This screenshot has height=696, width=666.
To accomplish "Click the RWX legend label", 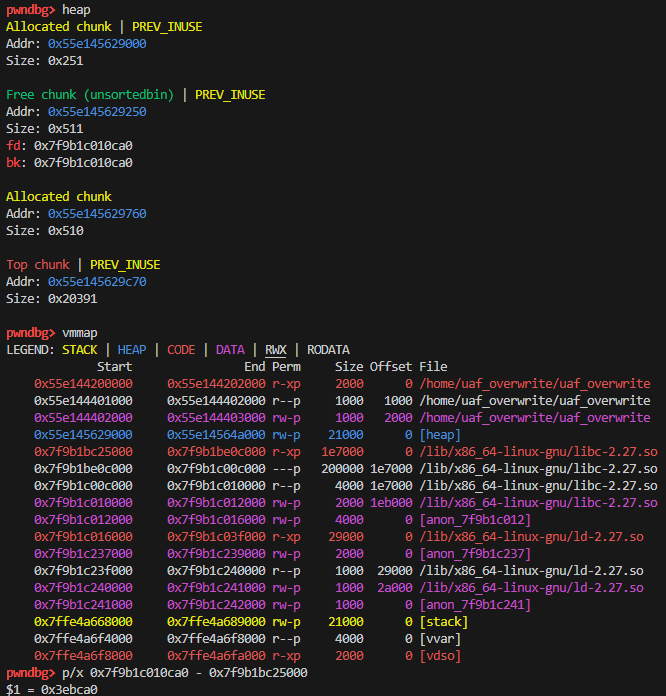I will (276, 350).
